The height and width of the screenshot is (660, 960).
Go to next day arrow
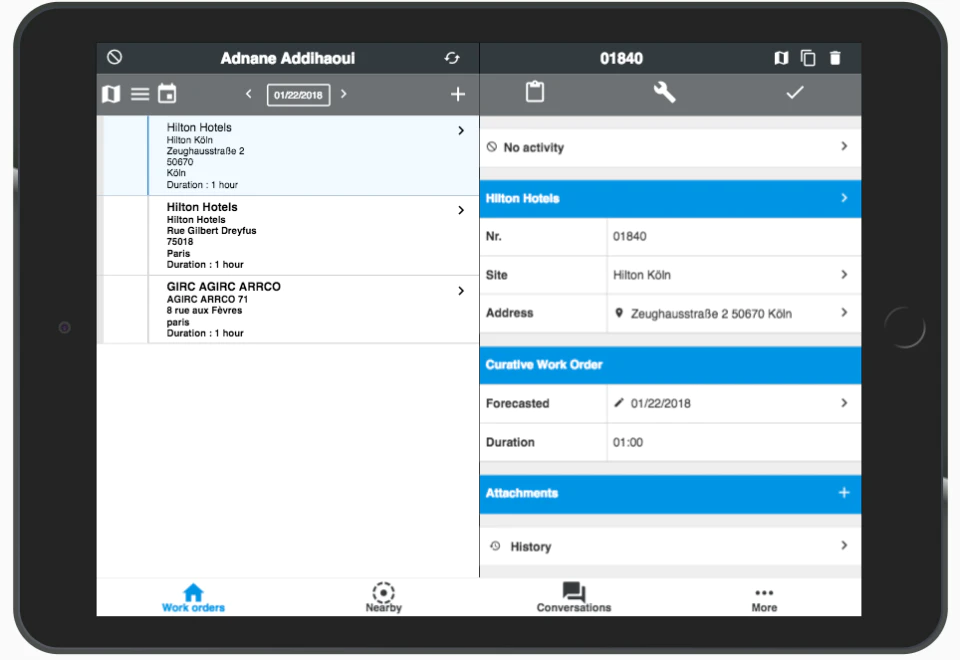point(343,94)
